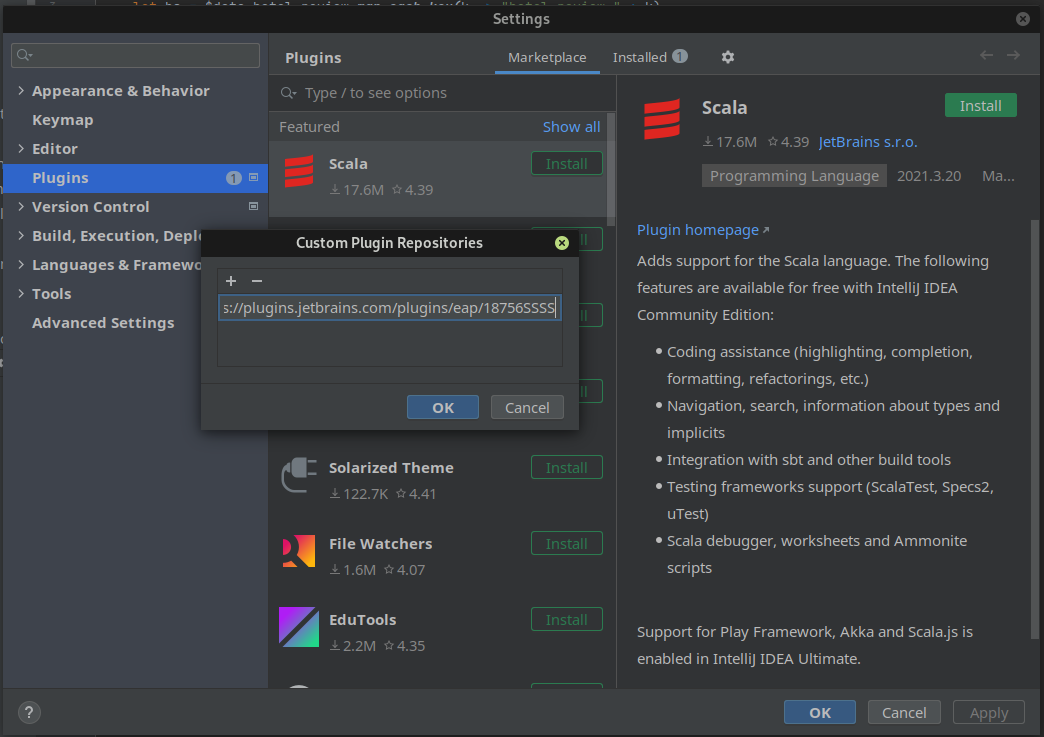1044x737 pixels.
Task: Select Advanced Settings in settings tree
Action: tap(103, 323)
